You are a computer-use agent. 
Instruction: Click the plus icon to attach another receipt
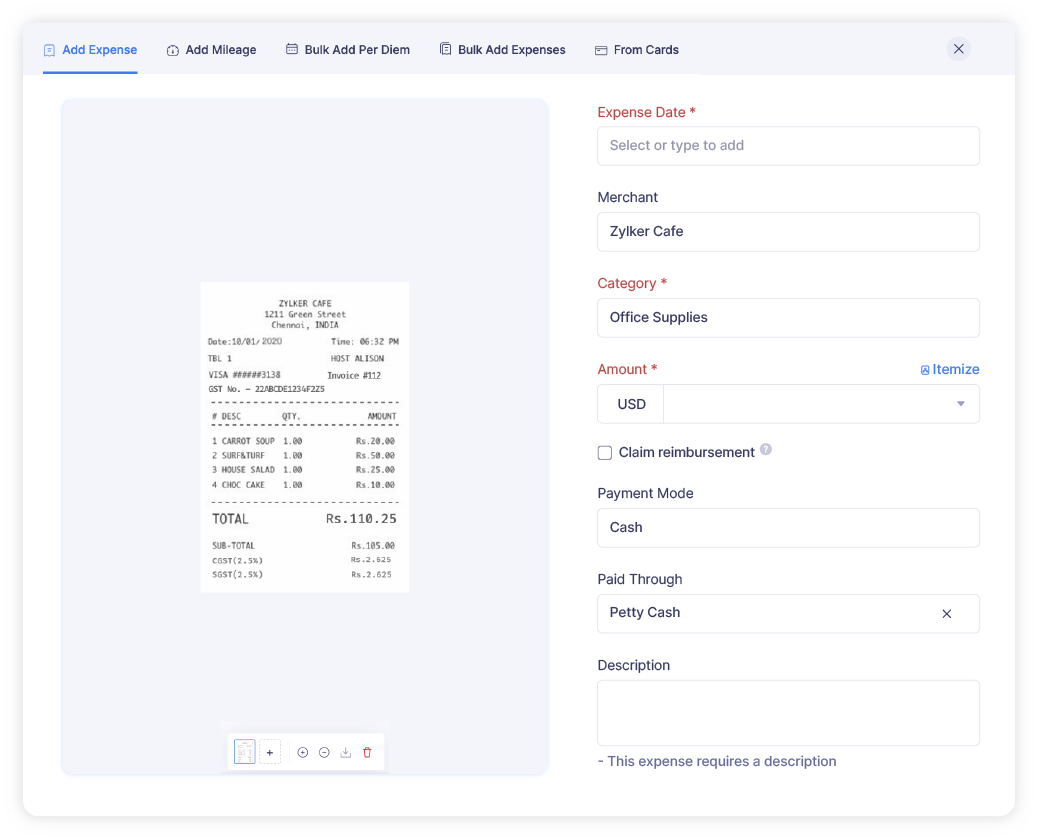[x=270, y=752]
